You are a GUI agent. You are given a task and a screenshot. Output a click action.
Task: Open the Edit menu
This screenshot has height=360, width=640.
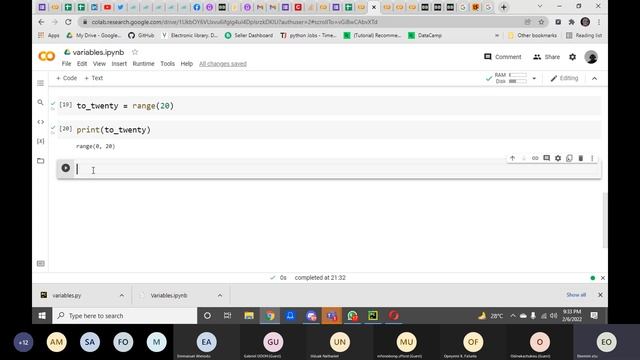click(x=82, y=64)
